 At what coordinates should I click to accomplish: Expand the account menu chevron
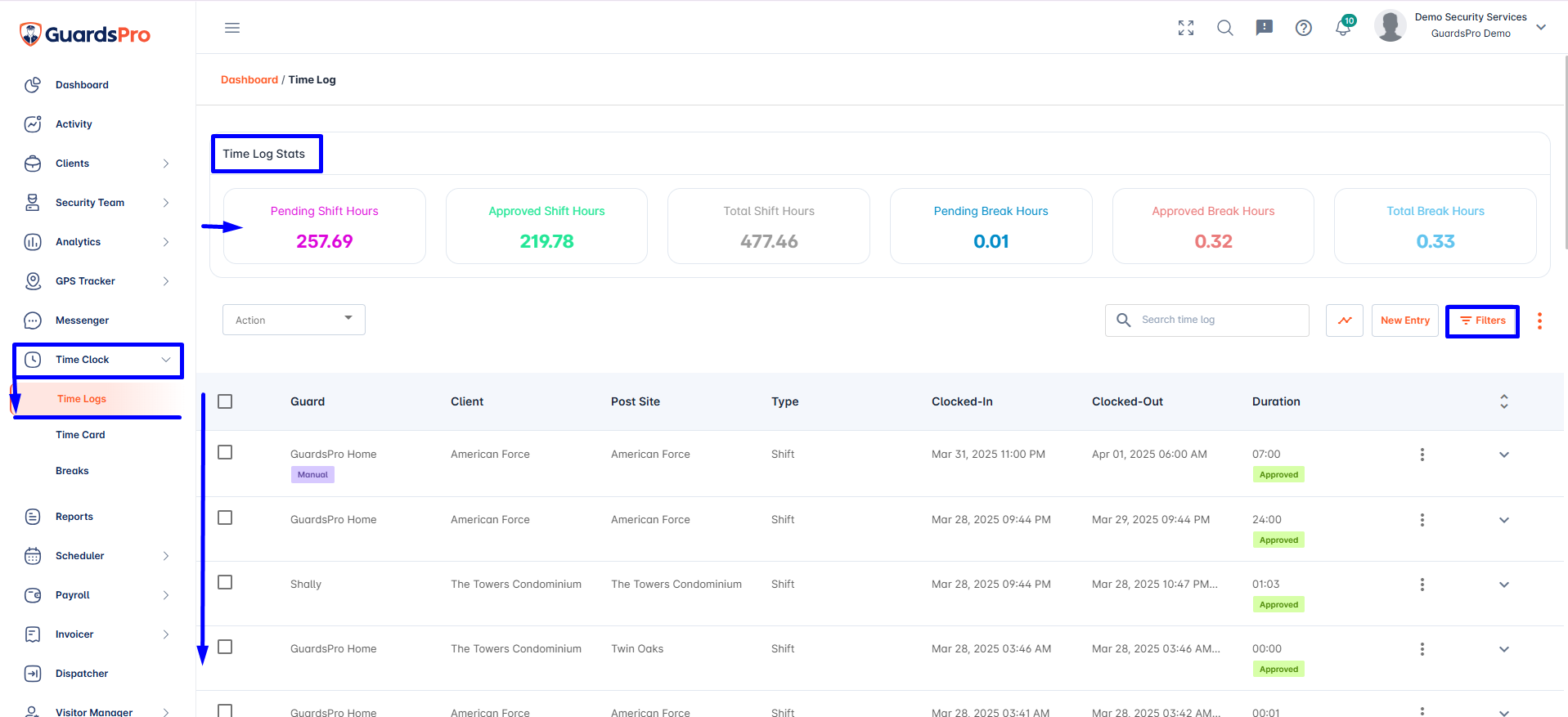1541,27
